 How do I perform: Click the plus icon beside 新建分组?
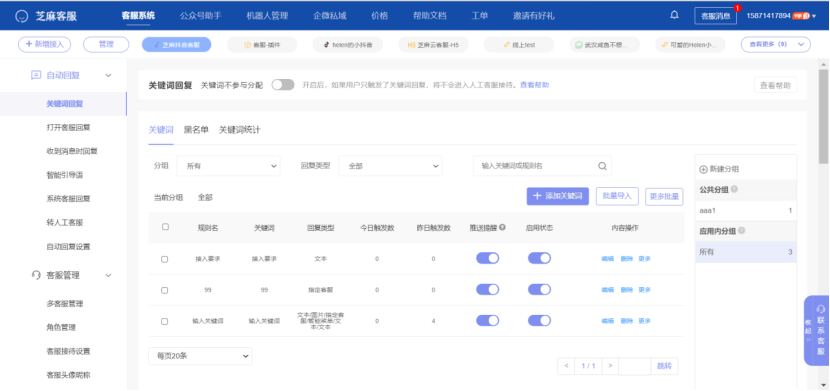703,169
